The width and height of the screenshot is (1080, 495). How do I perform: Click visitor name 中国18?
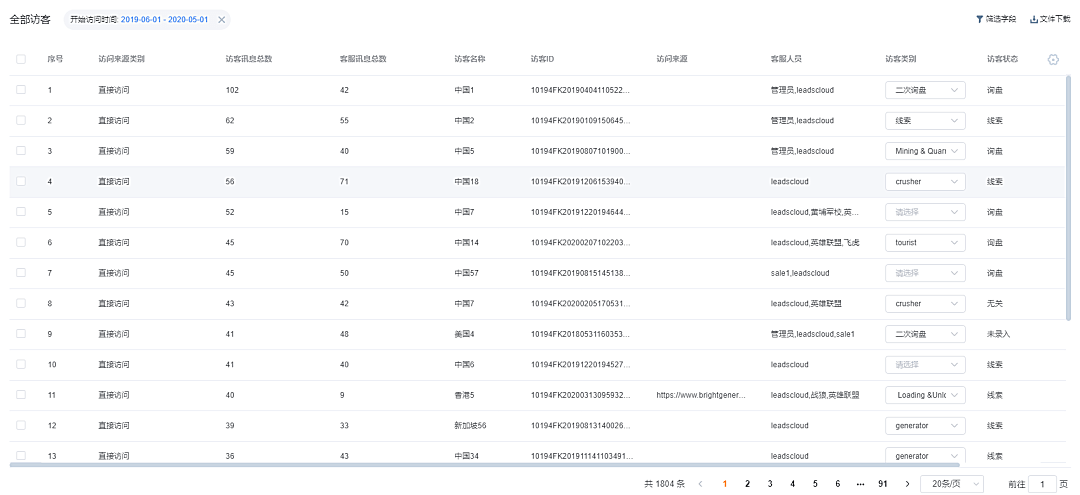pos(468,181)
